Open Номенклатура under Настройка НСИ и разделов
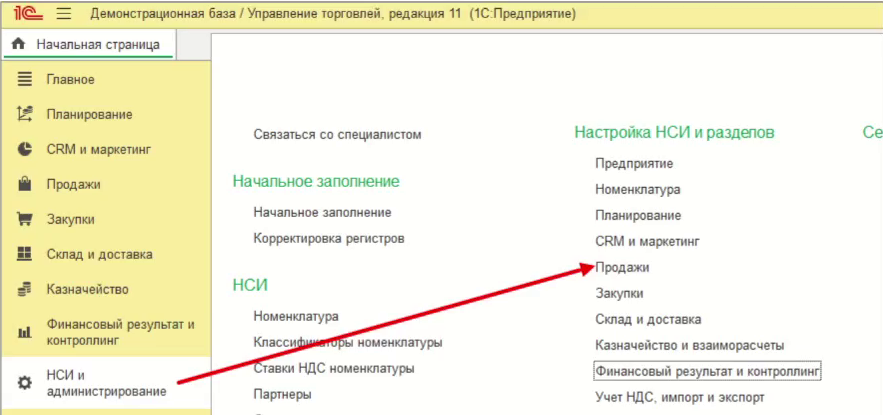This screenshot has height=415, width=883. coord(638,189)
